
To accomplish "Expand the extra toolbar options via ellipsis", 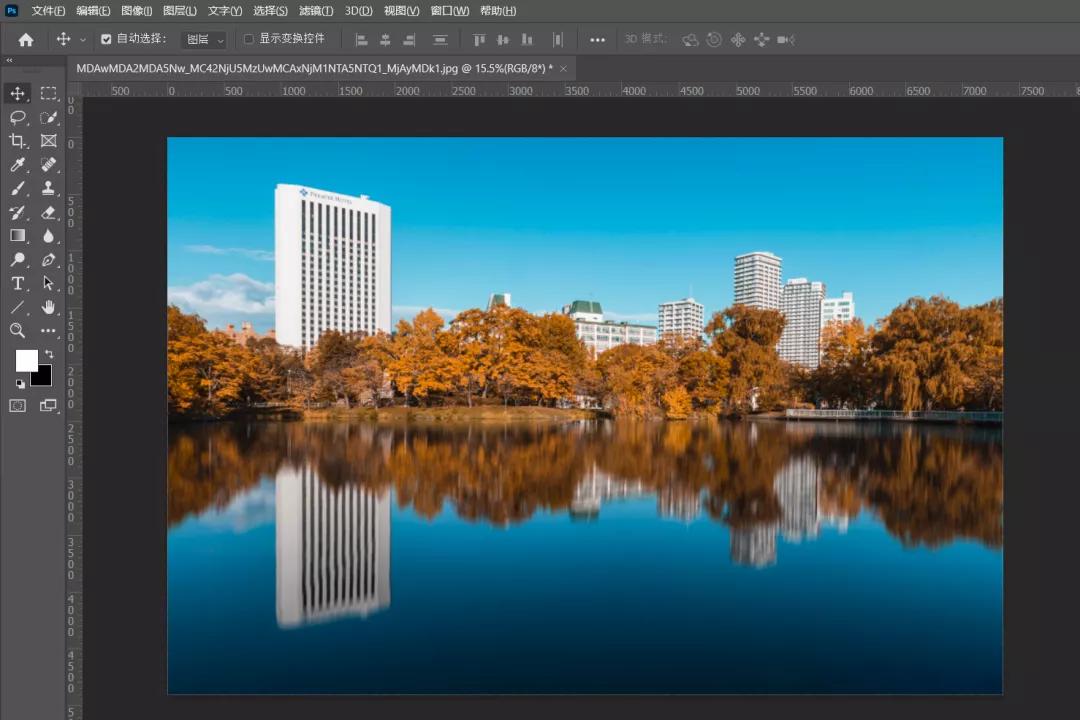I will (48, 331).
